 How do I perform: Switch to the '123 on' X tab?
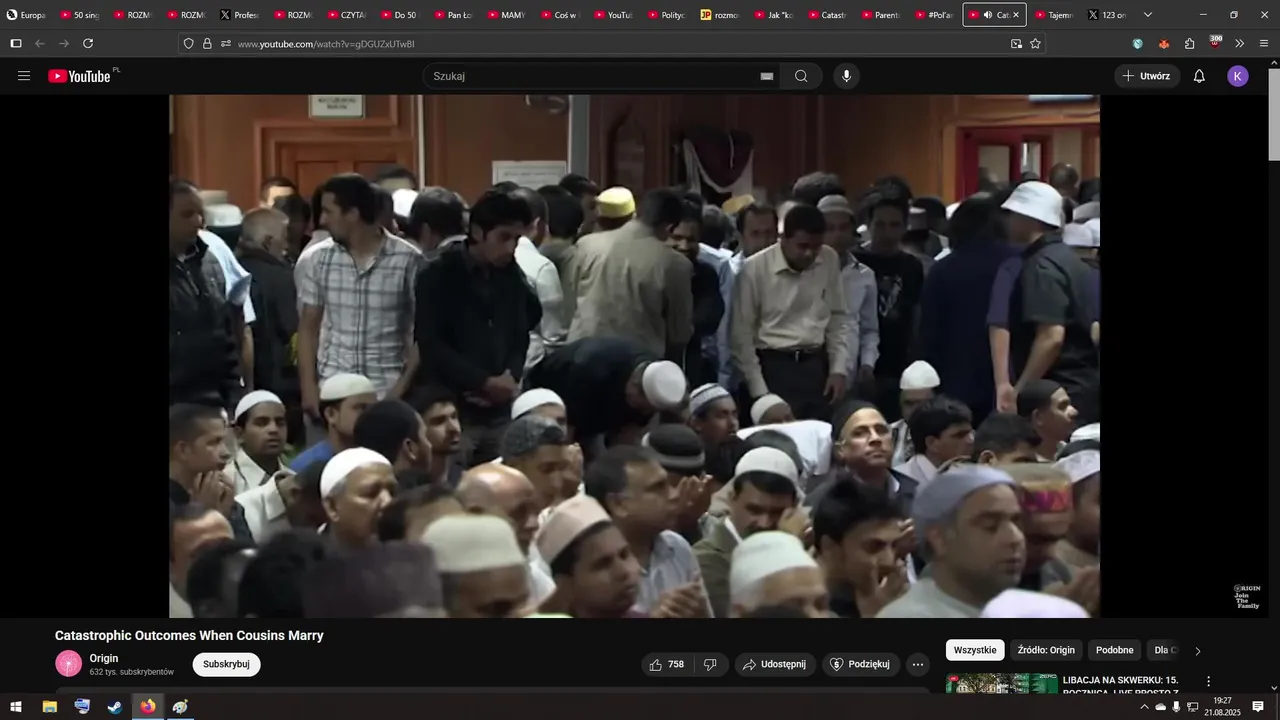click(1107, 15)
